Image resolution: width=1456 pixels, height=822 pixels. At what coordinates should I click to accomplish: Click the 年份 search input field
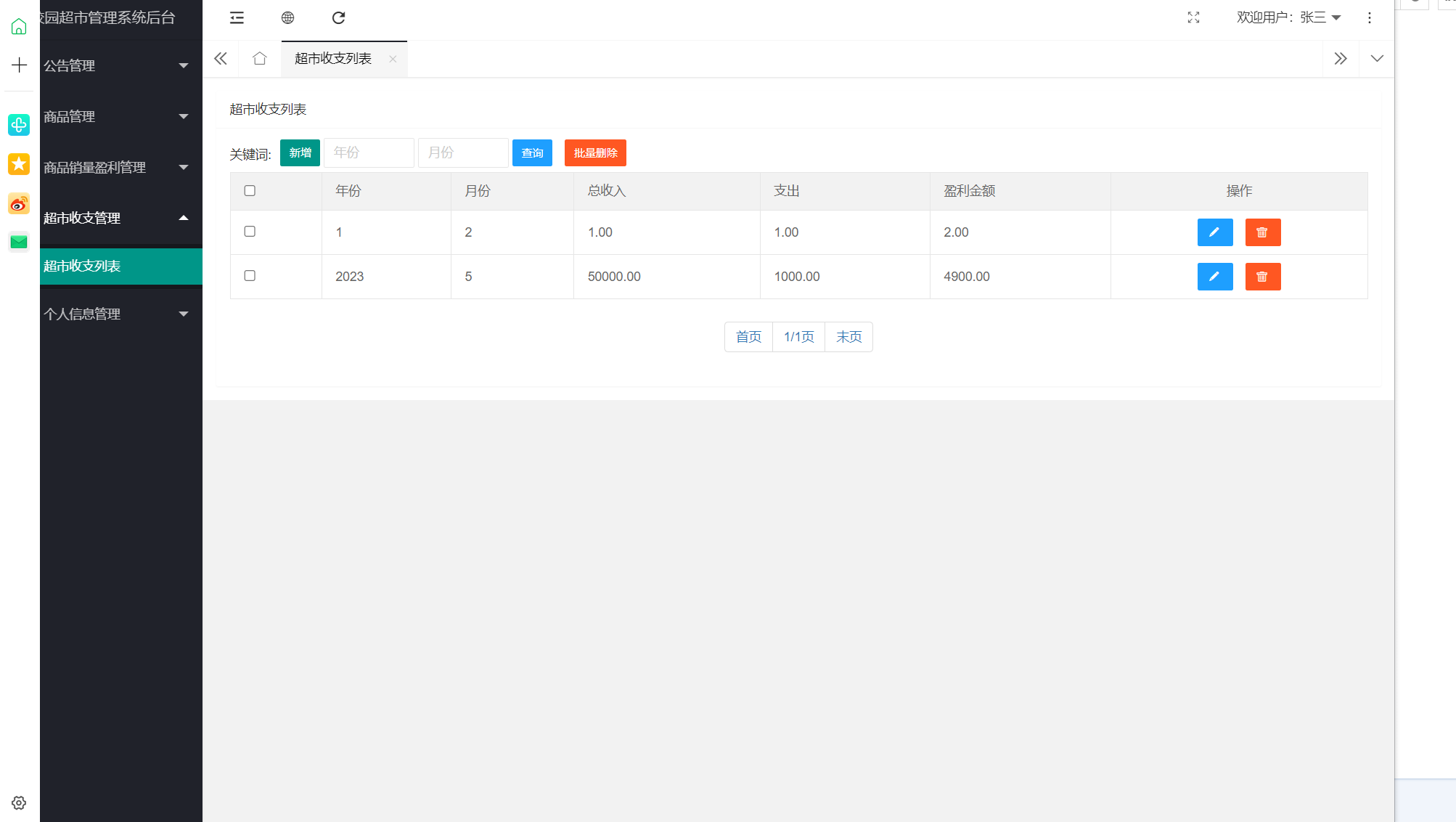coord(369,153)
